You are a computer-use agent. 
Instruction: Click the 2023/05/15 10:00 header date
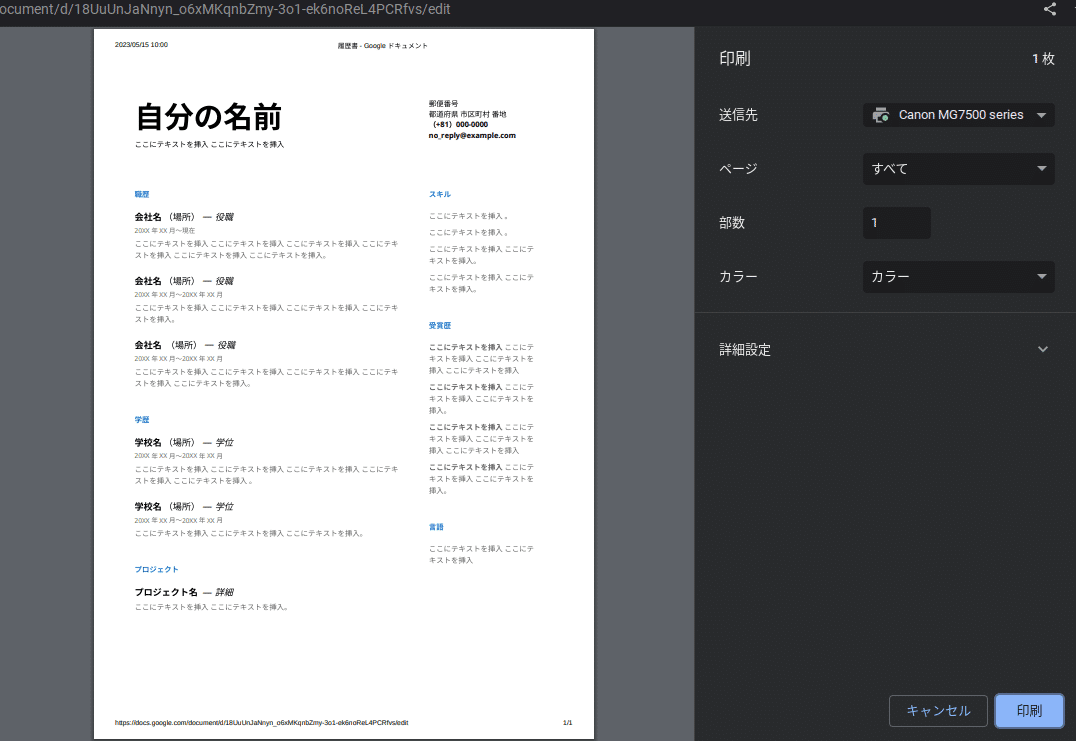tap(141, 45)
